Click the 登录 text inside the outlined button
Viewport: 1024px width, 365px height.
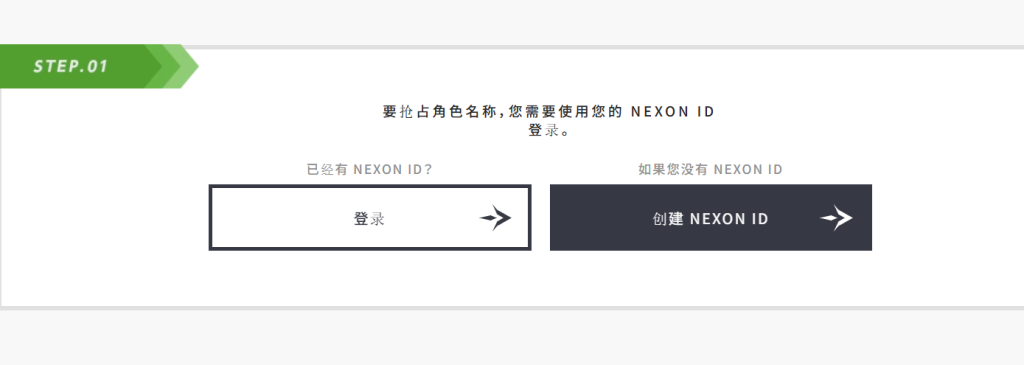(x=369, y=219)
